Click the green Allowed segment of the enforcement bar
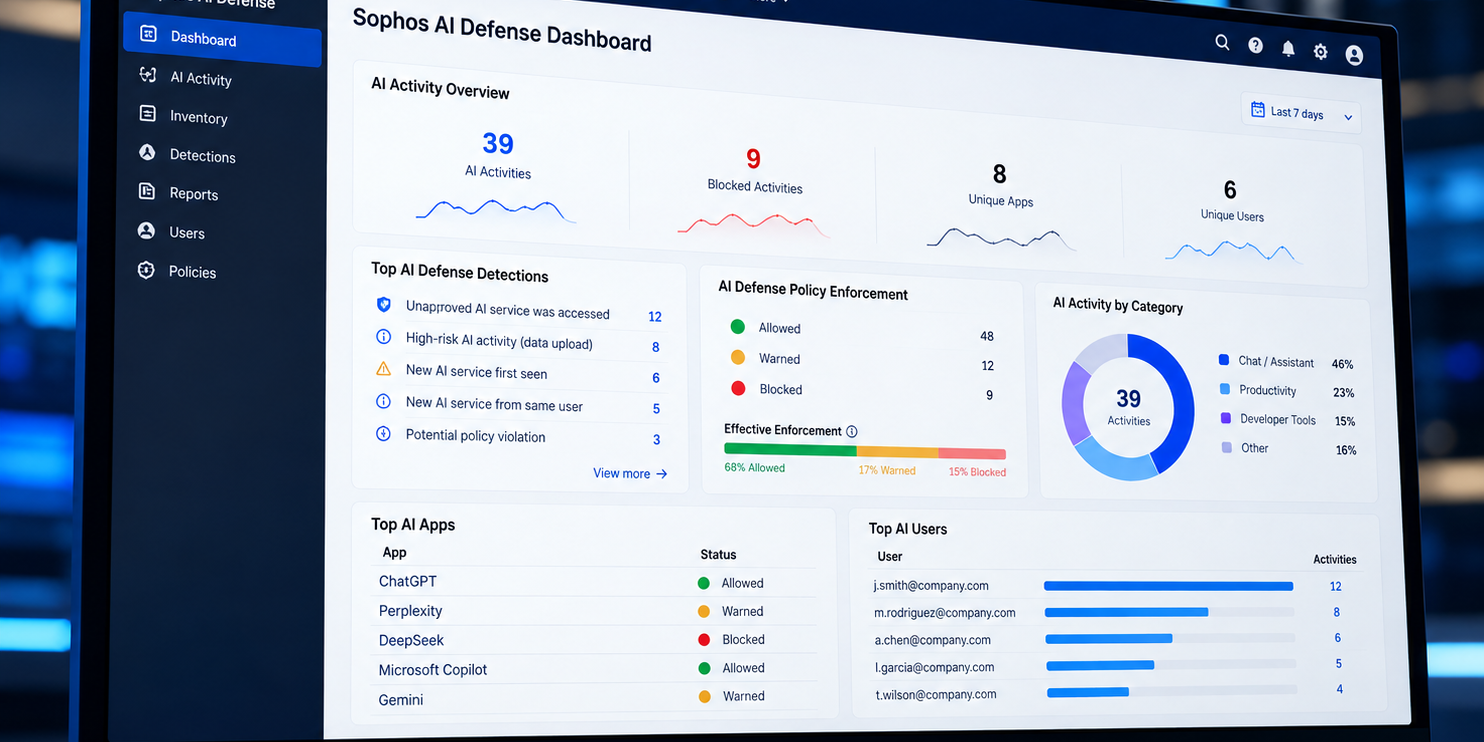 click(790, 450)
